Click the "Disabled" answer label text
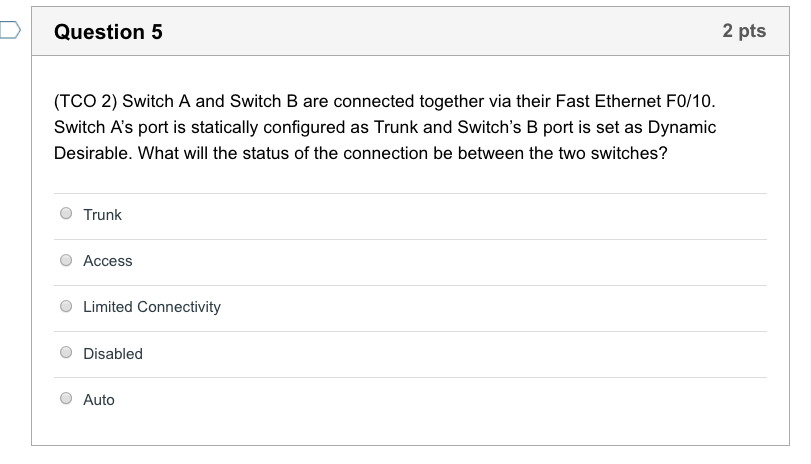Image resolution: width=811 pixels, height=464 pixels. coord(113,354)
